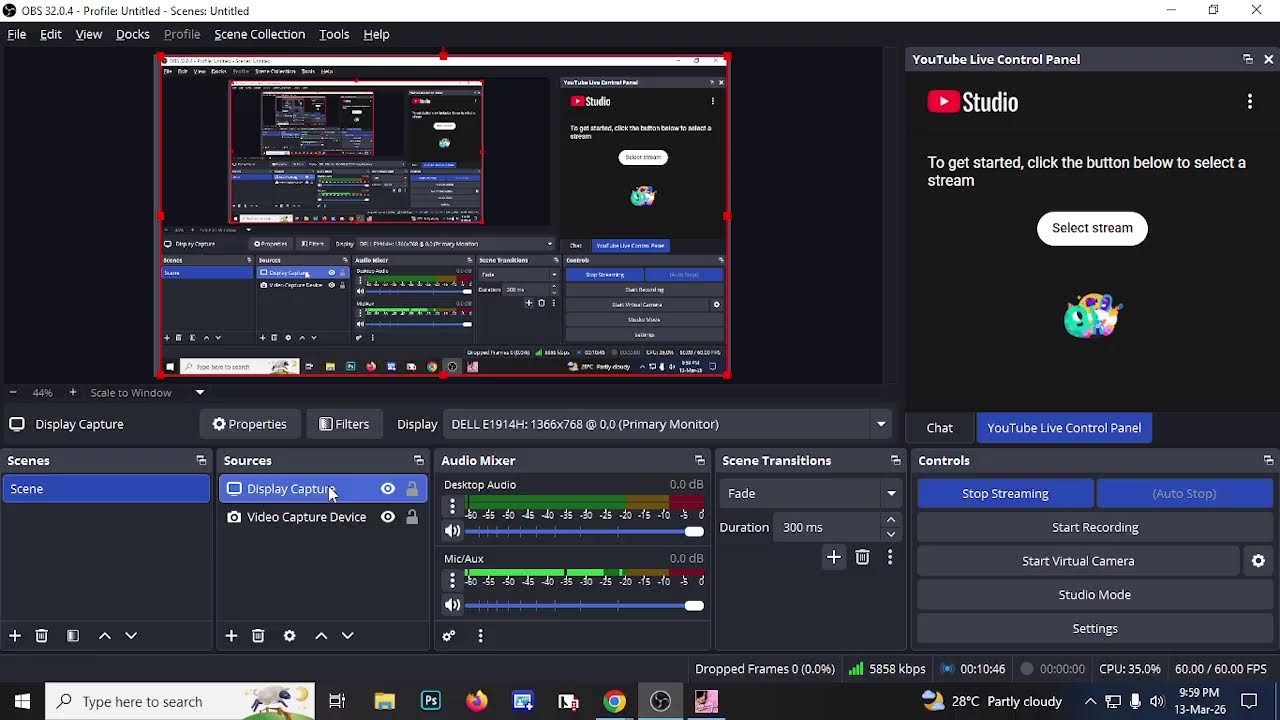Open the Tools menu
The height and width of the screenshot is (720, 1280).
tap(334, 34)
